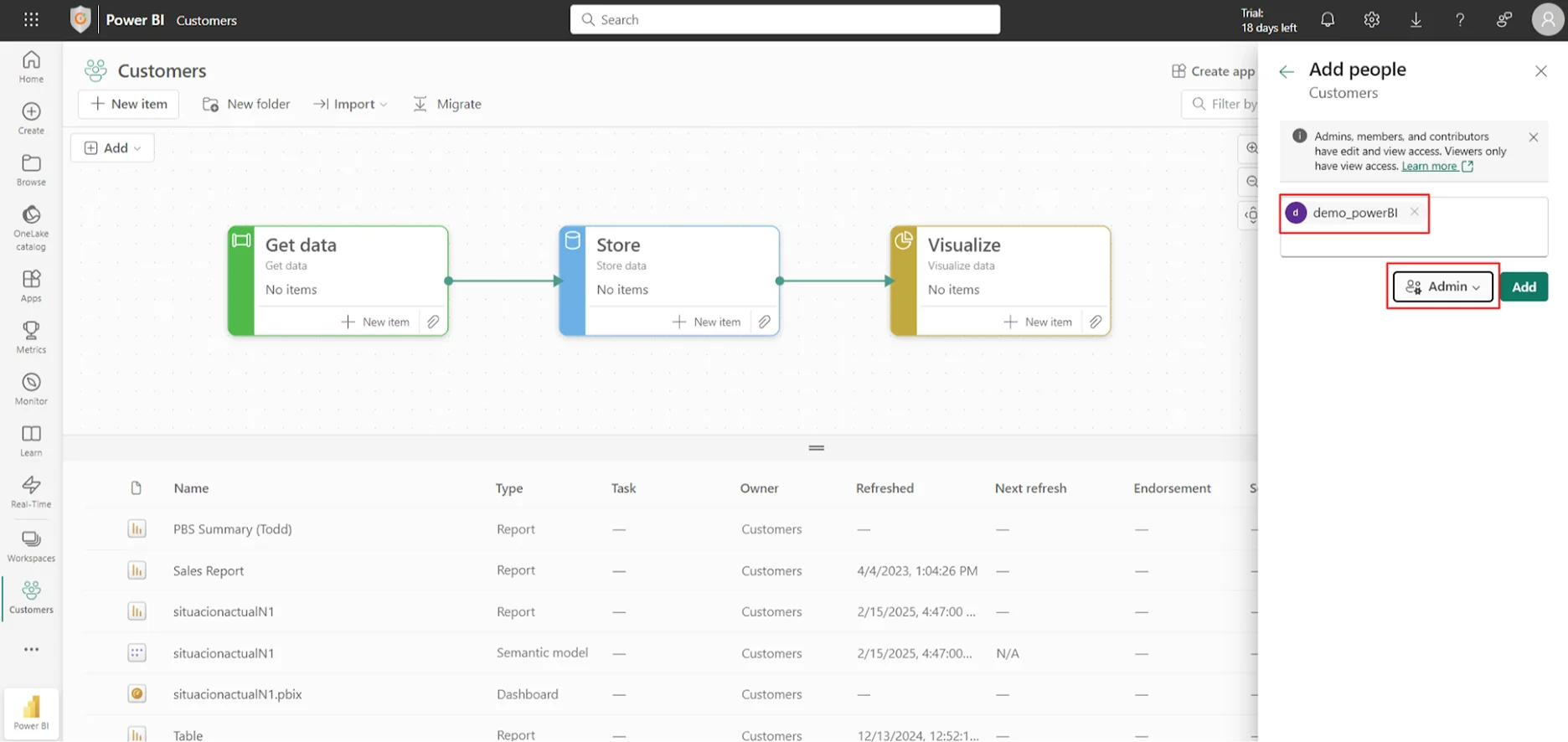Image resolution: width=1568 pixels, height=742 pixels.
Task: Click the Get data card title
Action: pyautogui.click(x=301, y=245)
